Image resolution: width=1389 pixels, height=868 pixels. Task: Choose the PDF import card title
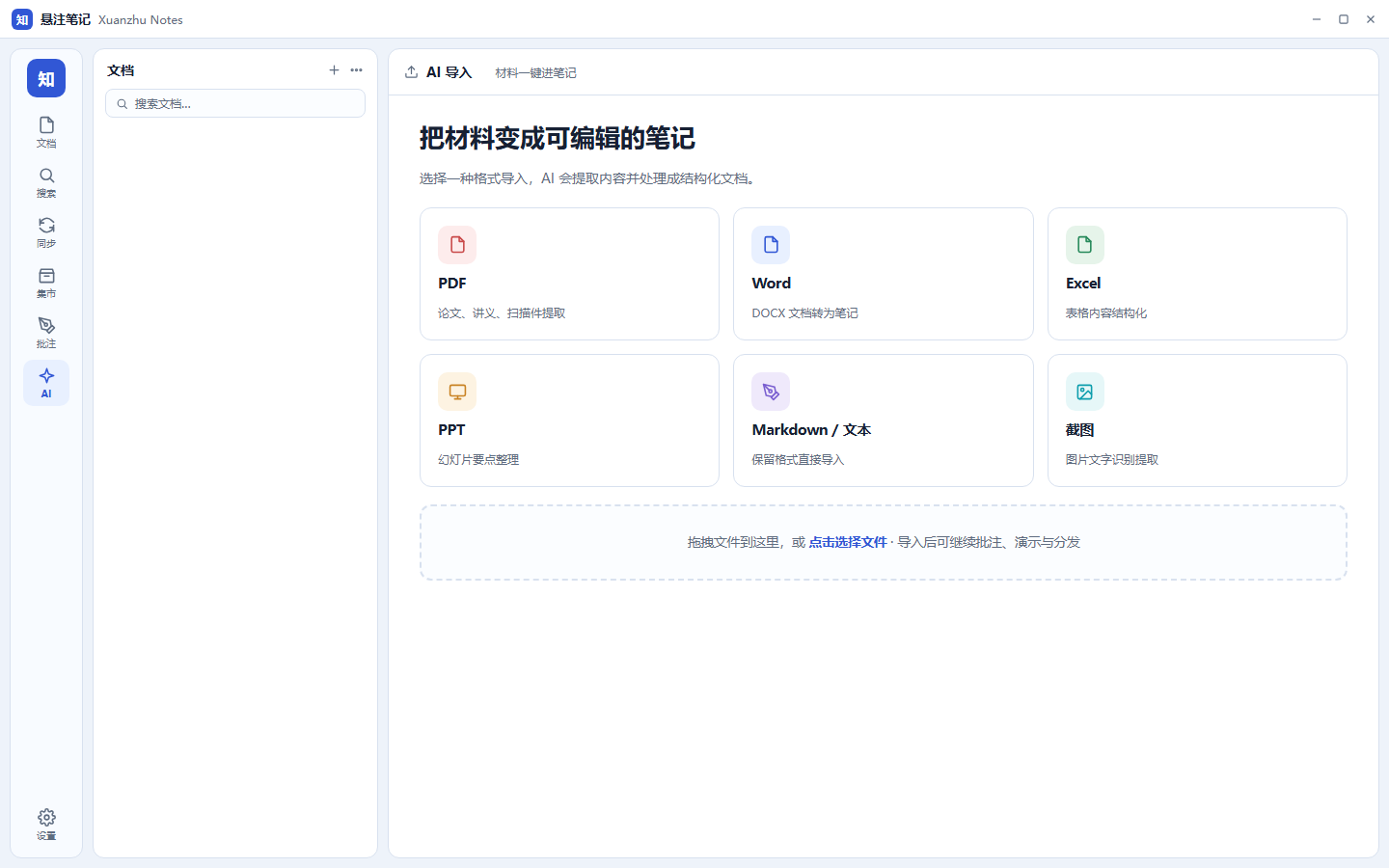click(452, 284)
